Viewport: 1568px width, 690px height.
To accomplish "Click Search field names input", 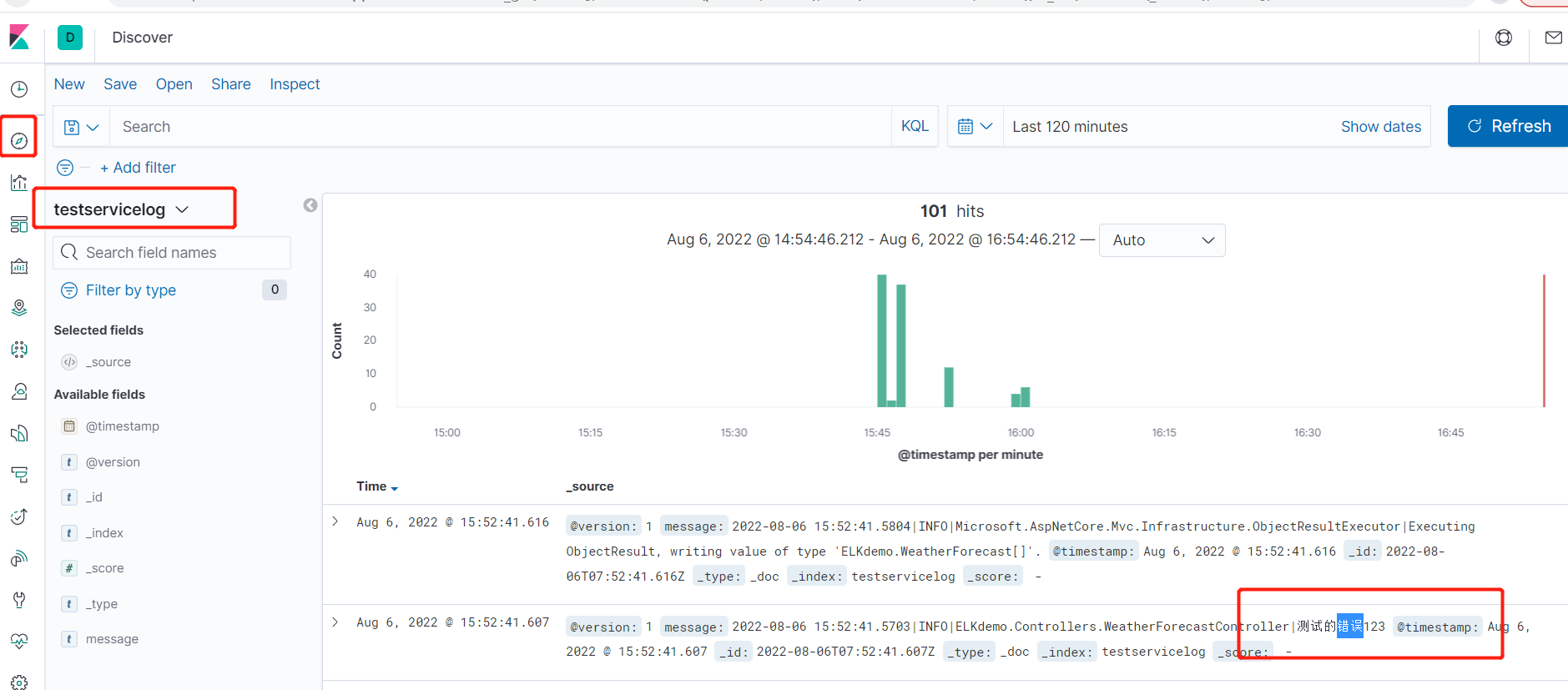I will [172, 253].
